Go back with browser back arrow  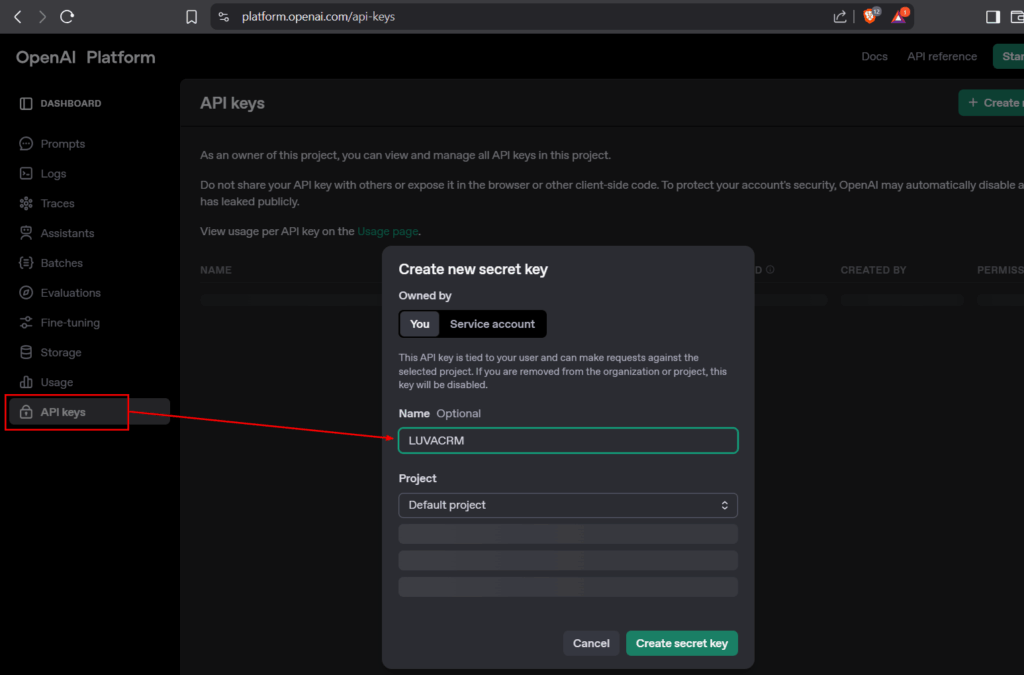click(x=18, y=17)
